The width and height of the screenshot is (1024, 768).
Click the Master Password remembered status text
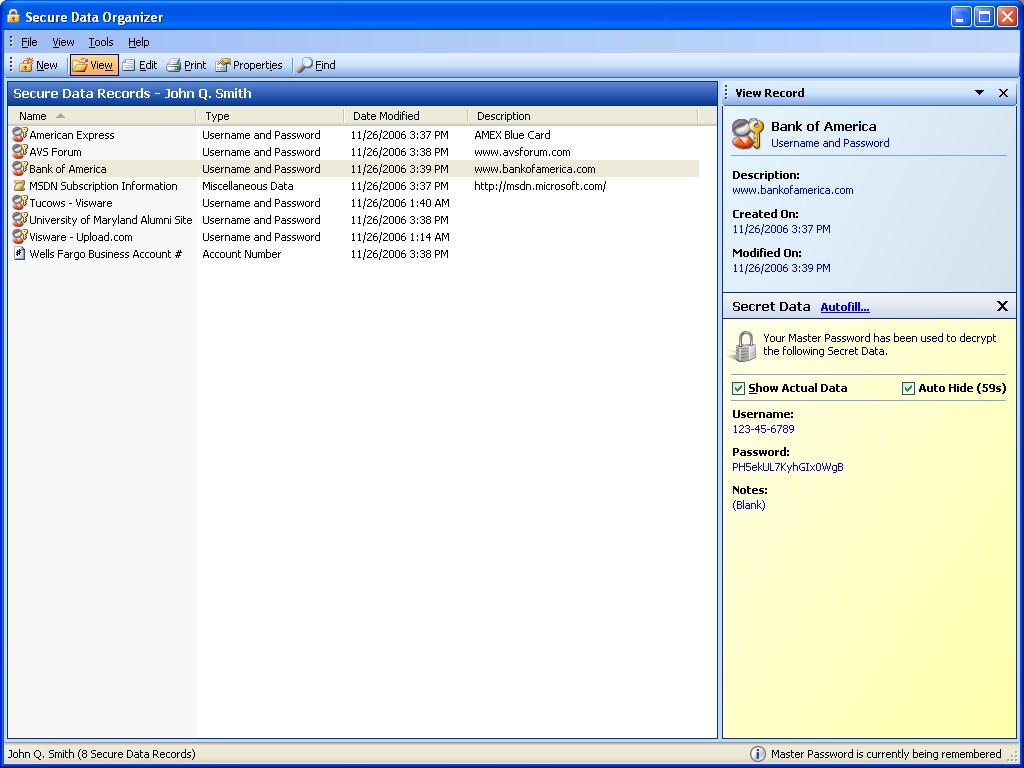coord(886,754)
